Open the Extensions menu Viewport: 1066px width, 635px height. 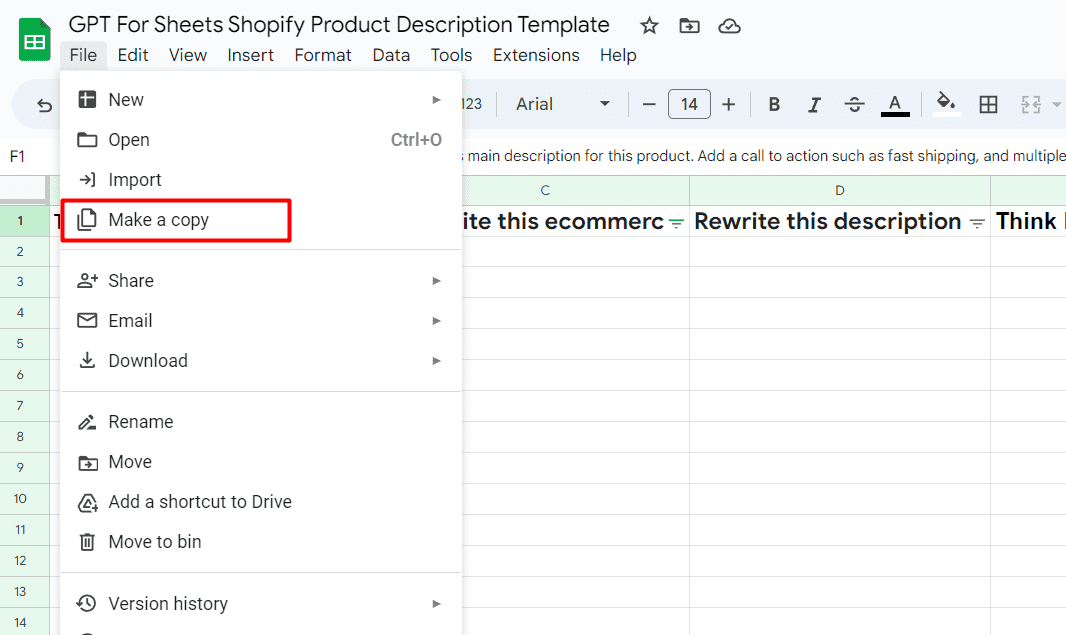(536, 55)
